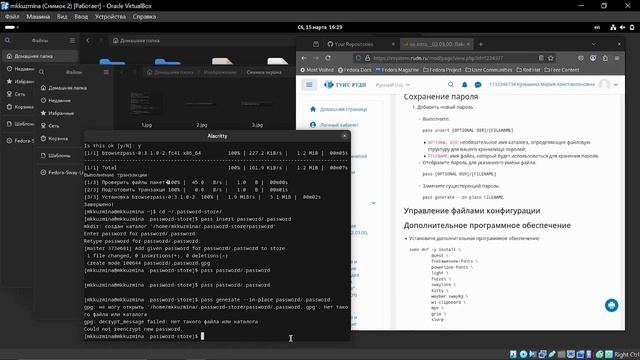
Task: Open the Устройства menu
Action: (110, 17)
